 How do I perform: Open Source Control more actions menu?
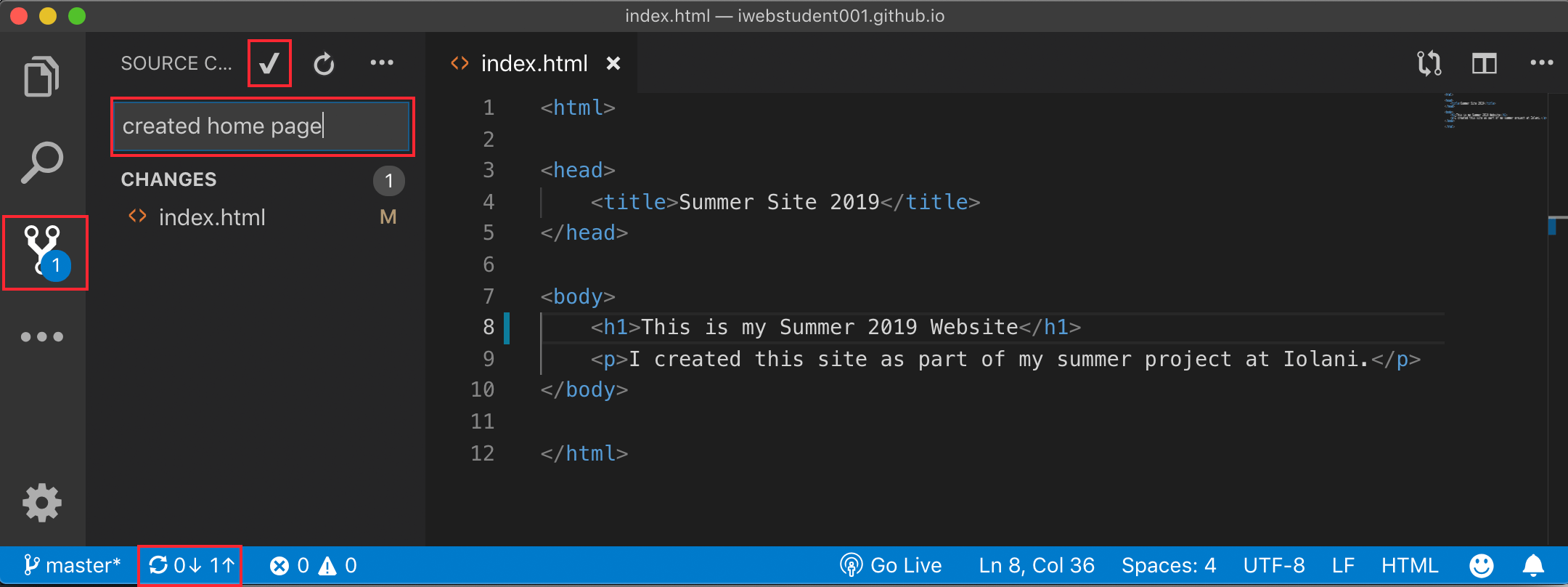click(382, 63)
